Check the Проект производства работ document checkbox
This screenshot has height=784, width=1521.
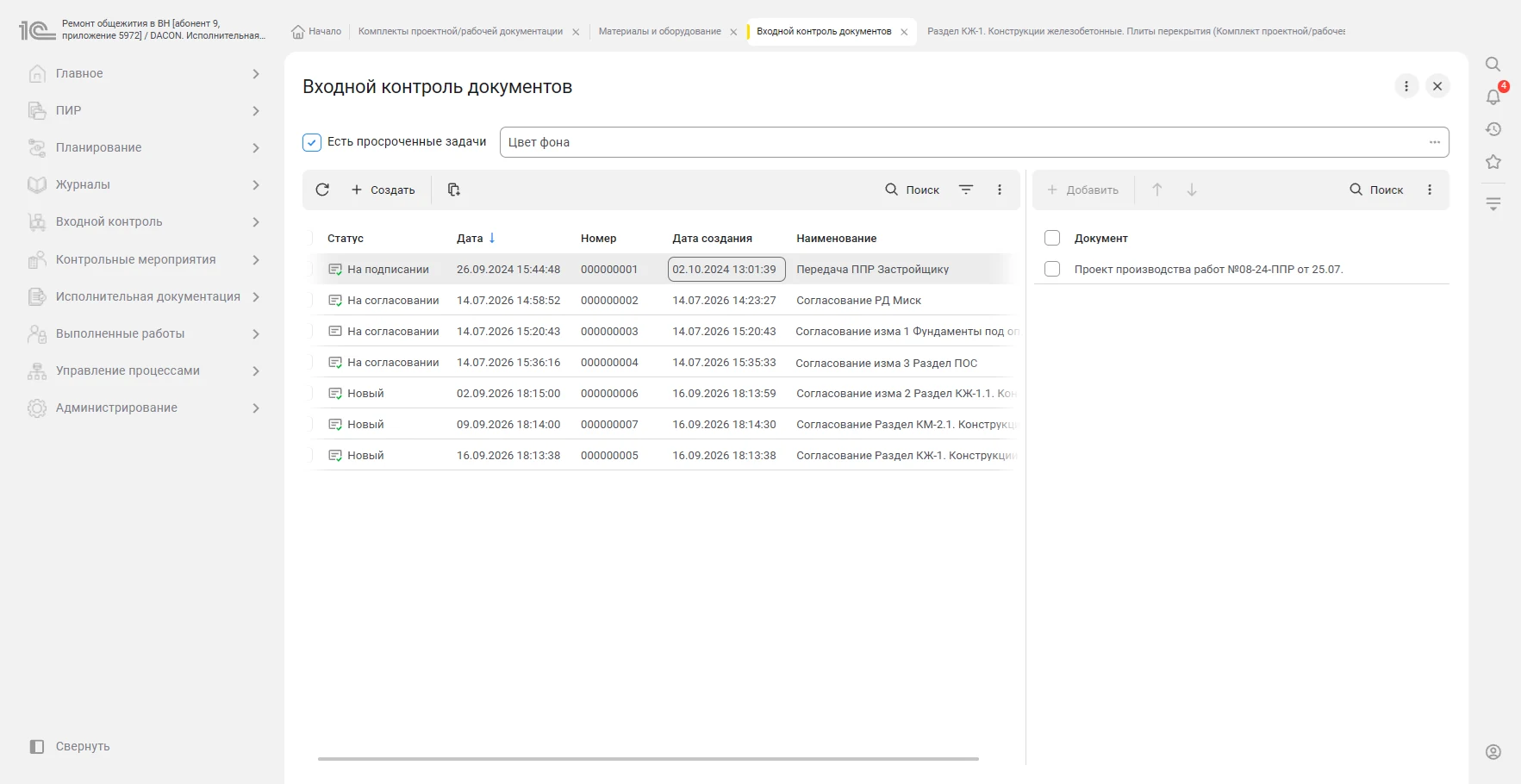point(1052,269)
